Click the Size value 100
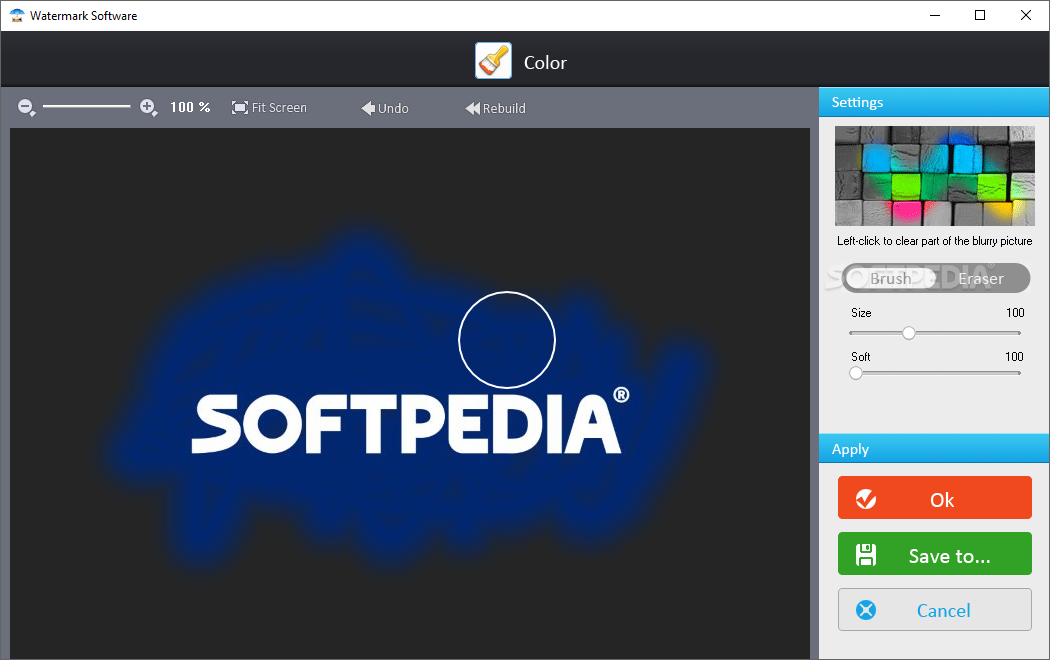The image size is (1050, 660). (1015, 313)
